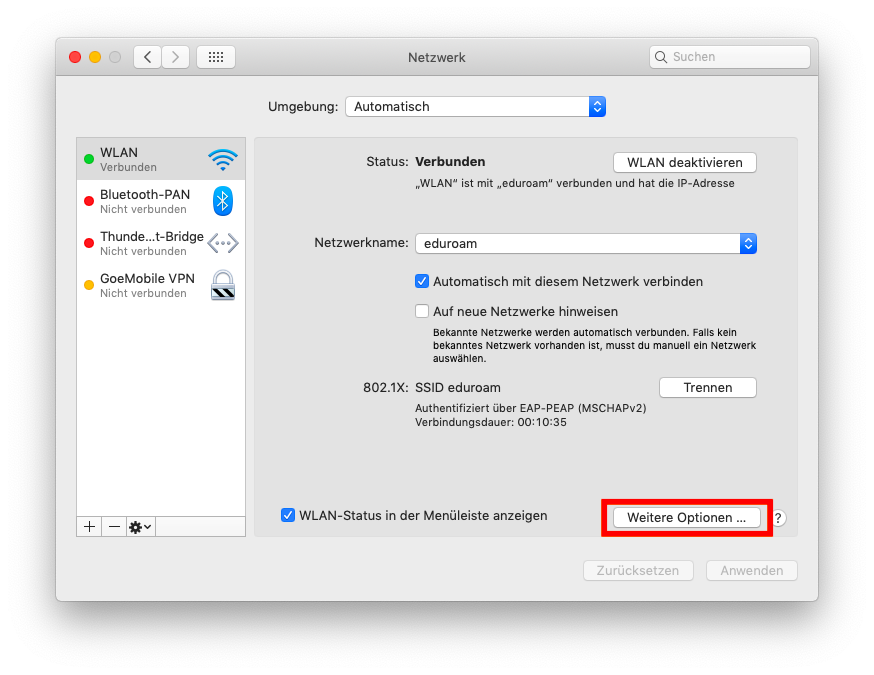The height and width of the screenshot is (675, 874).
Task: Remove selected service with minus icon
Action: [114, 527]
